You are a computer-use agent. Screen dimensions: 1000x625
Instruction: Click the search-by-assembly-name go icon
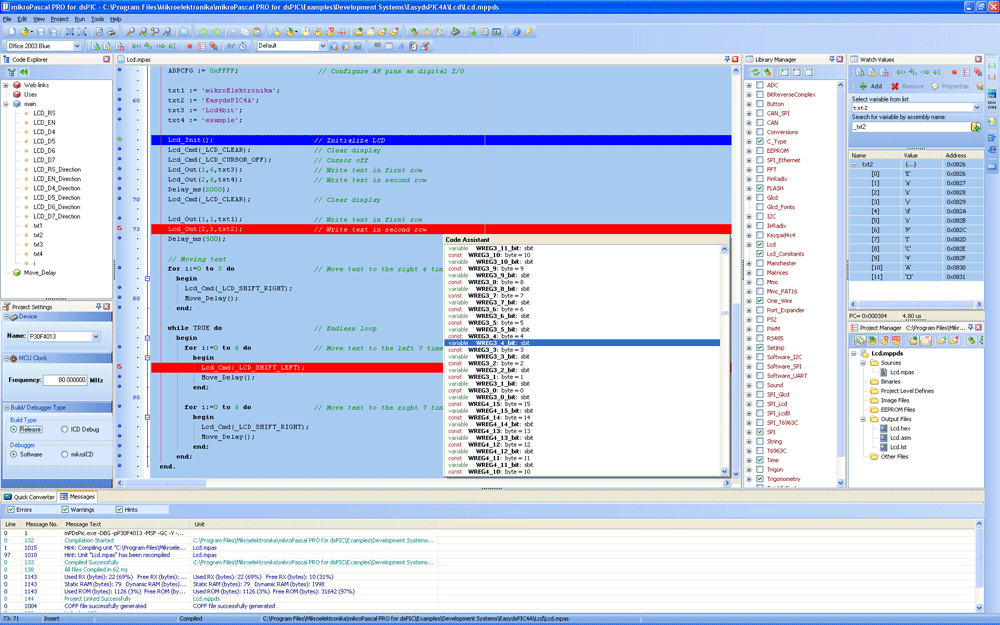(x=976, y=127)
